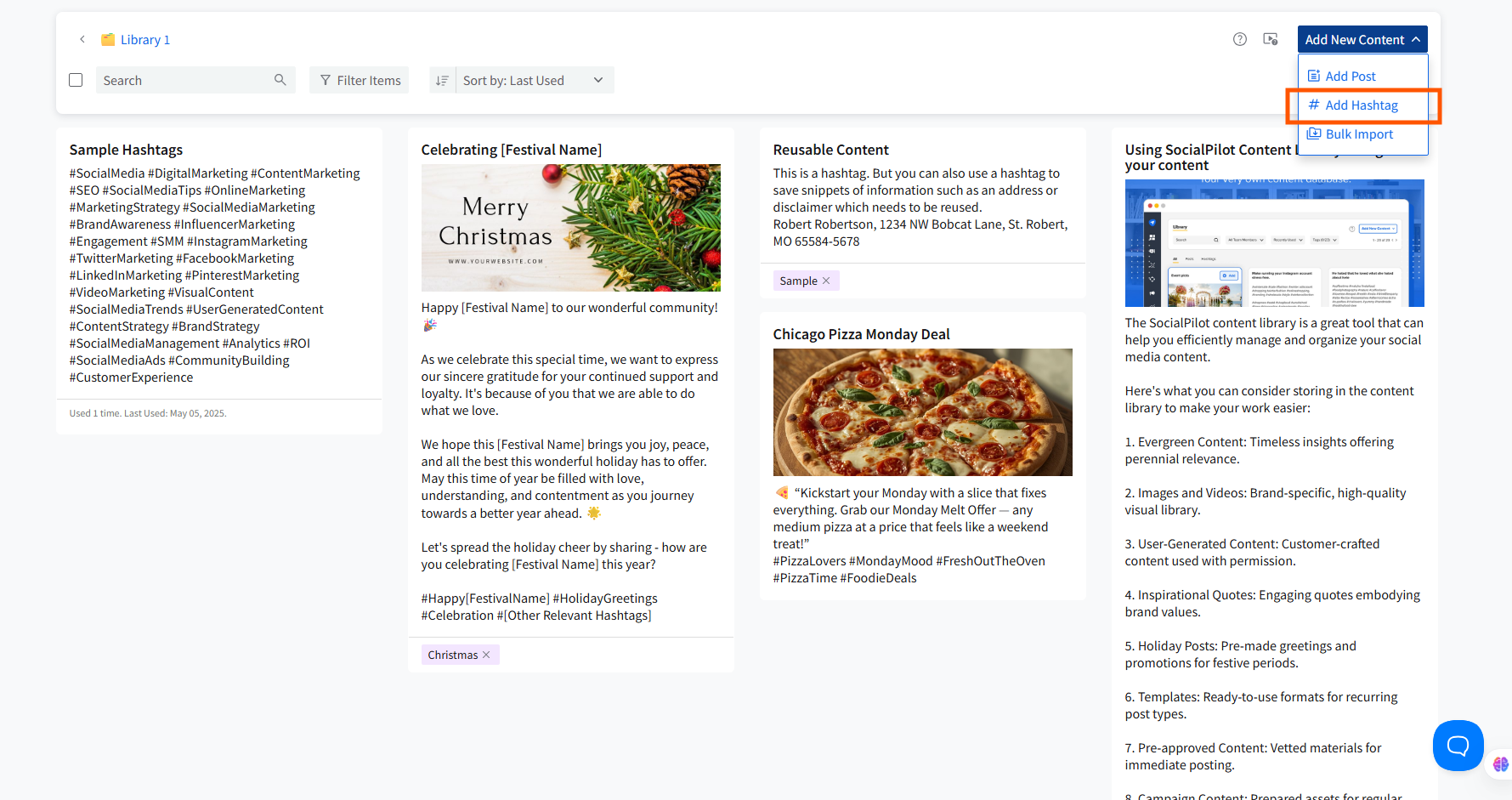Open the Chicago Pizza Monday Deal title
The height and width of the screenshot is (800, 1512).
tap(861, 334)
